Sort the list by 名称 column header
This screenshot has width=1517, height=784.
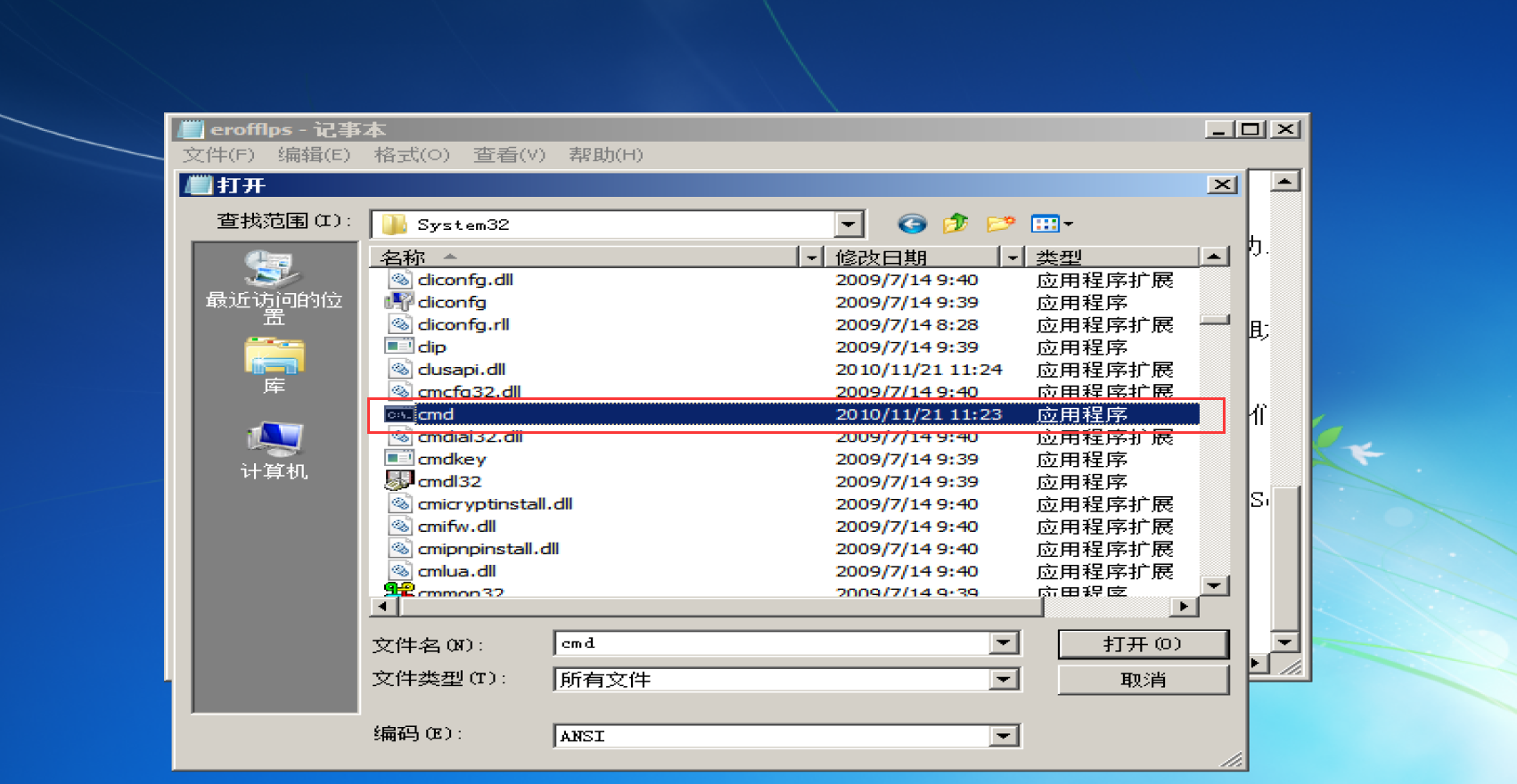[x=585, y=257]
